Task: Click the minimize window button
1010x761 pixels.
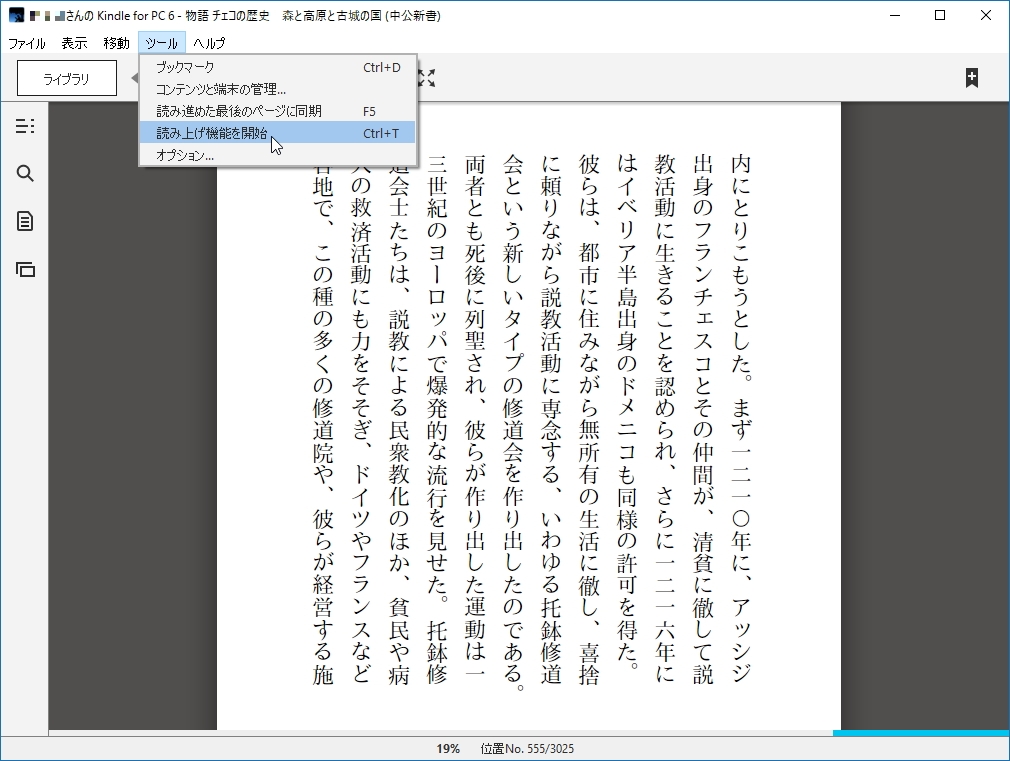Action: [x=894, y=15]
